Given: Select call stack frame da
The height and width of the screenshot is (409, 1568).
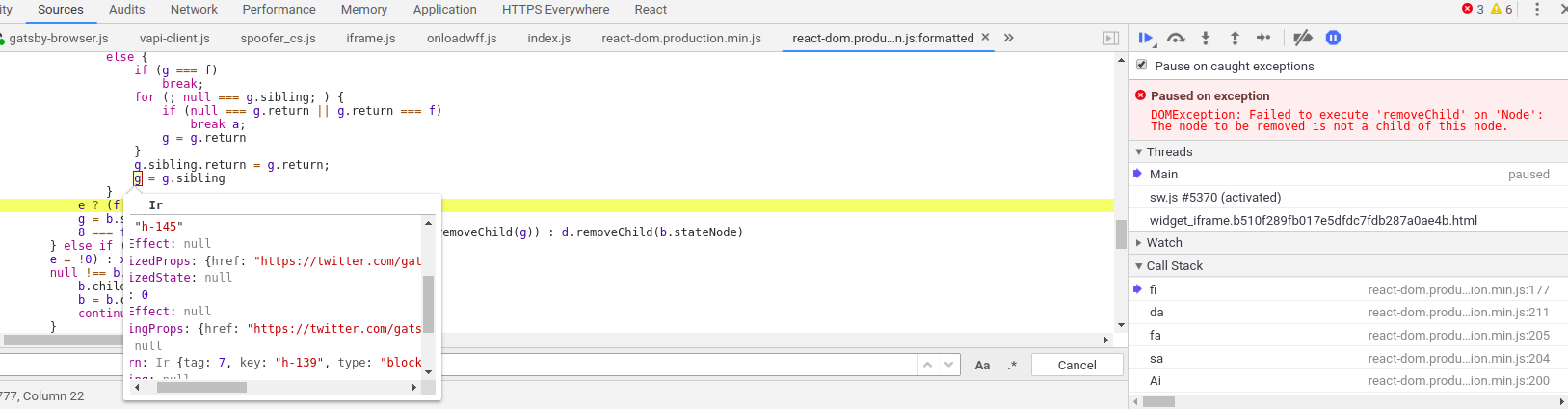Looking at the screenshot, I should 1348,312.
